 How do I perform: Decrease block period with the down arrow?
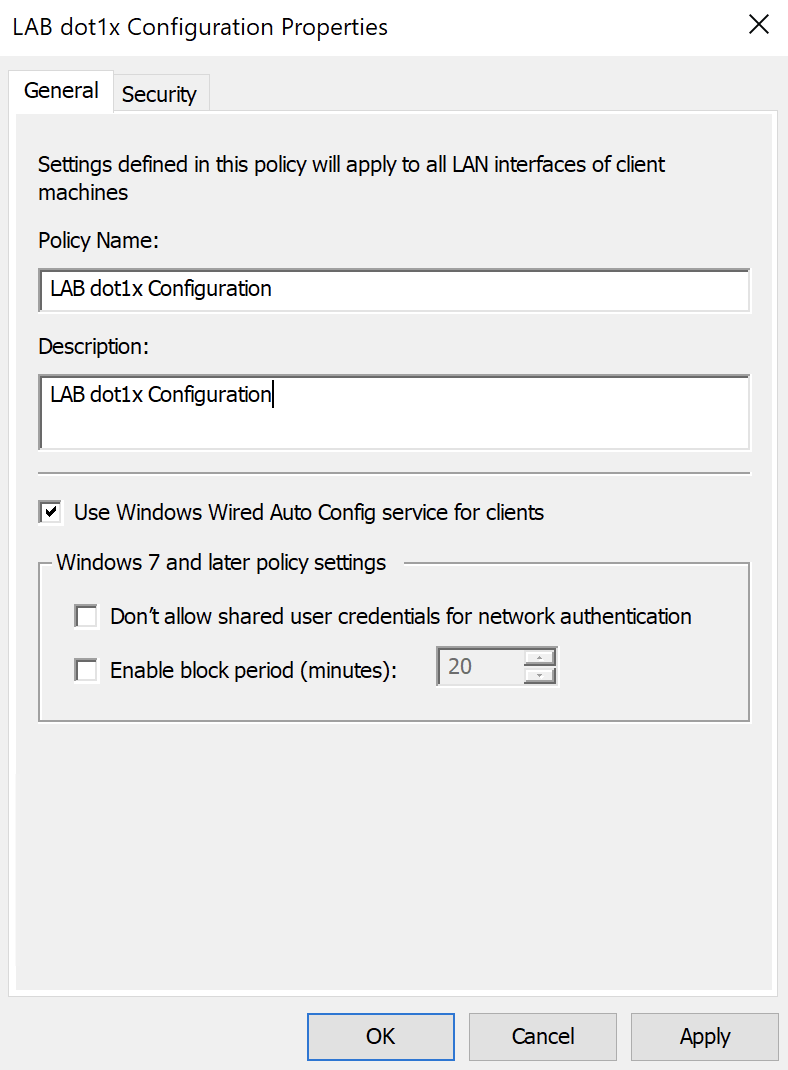[540, 676]
